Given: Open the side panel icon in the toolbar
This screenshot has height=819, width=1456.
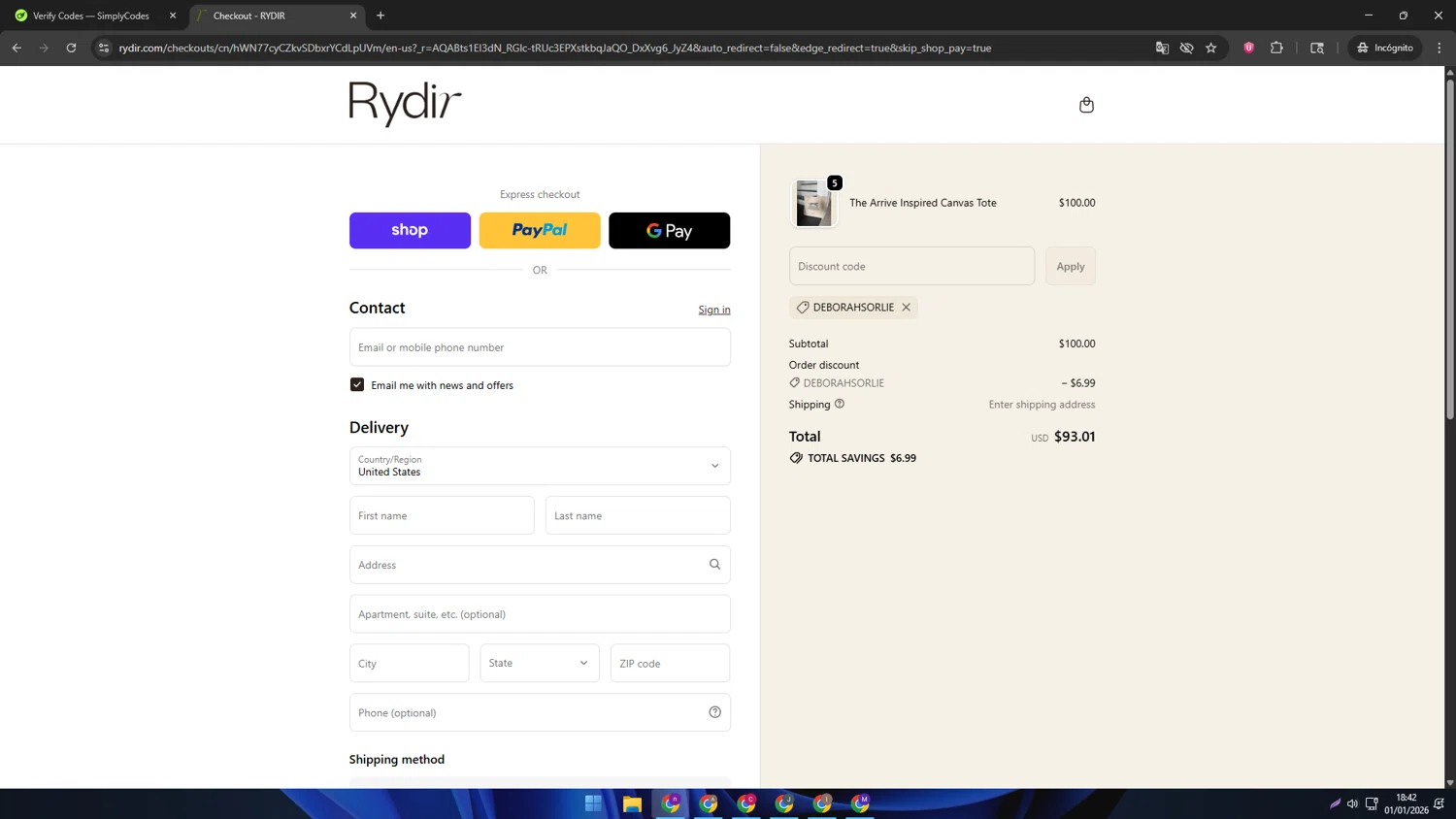Looking at the screenshot, I should (1317, 48).
